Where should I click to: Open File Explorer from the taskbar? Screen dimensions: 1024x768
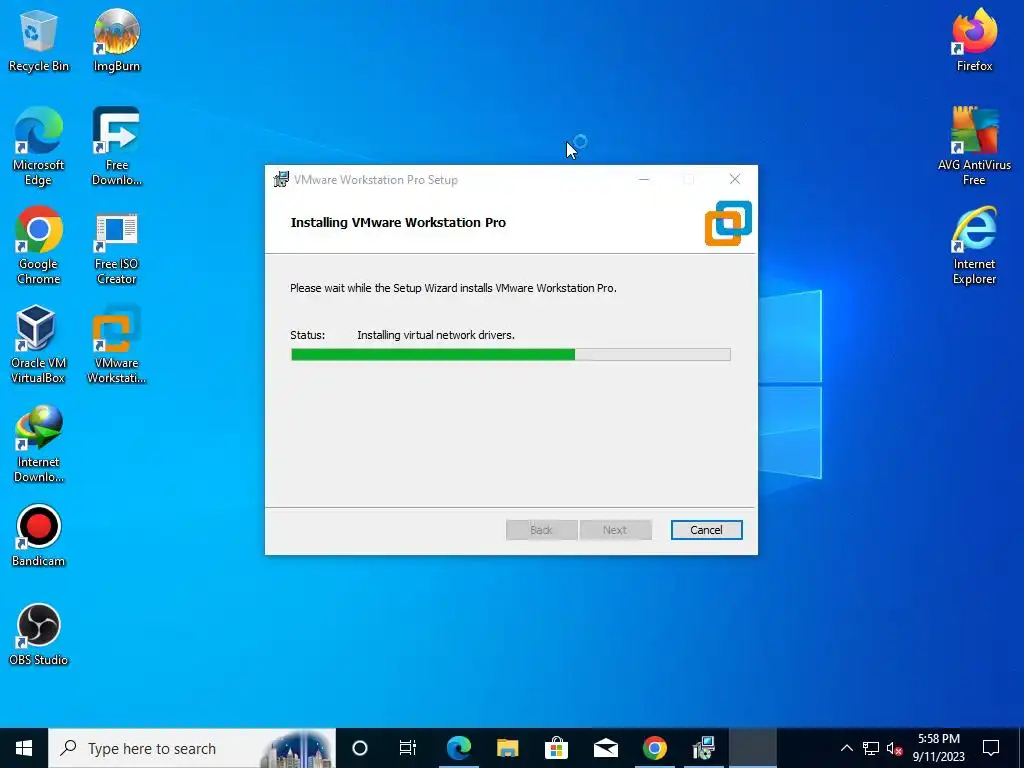click(507, 748)
